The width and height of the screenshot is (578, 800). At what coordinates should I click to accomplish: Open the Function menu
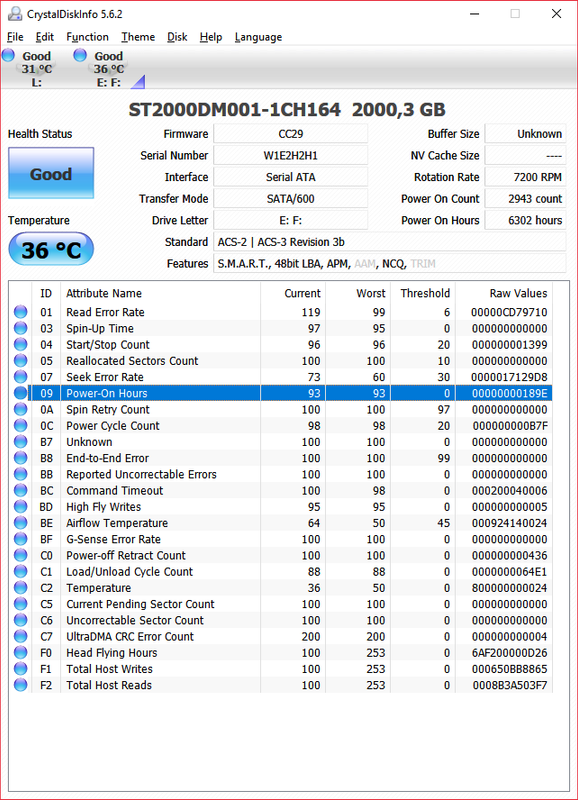87,37
